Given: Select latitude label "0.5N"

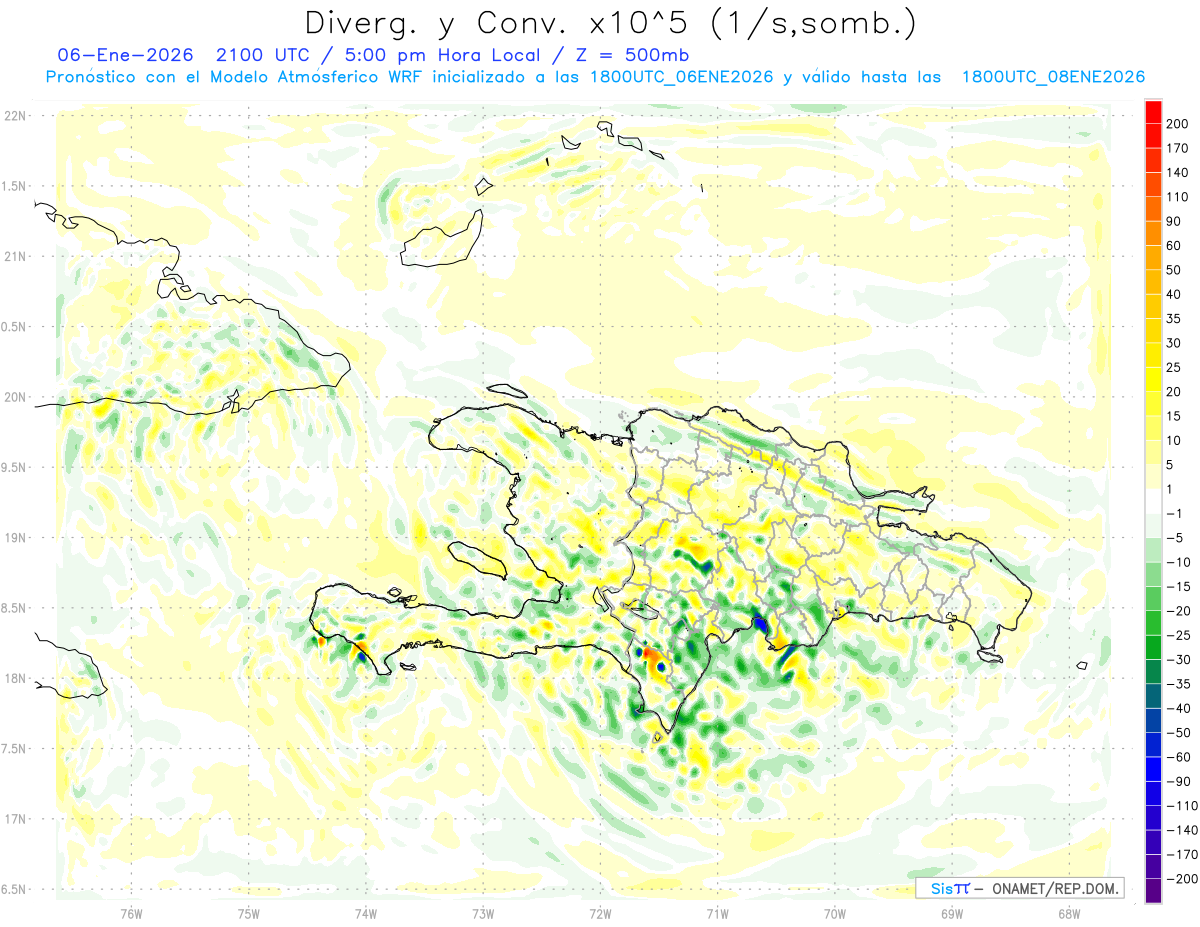Looking at the screenshot, I should [x=14, y=327].
